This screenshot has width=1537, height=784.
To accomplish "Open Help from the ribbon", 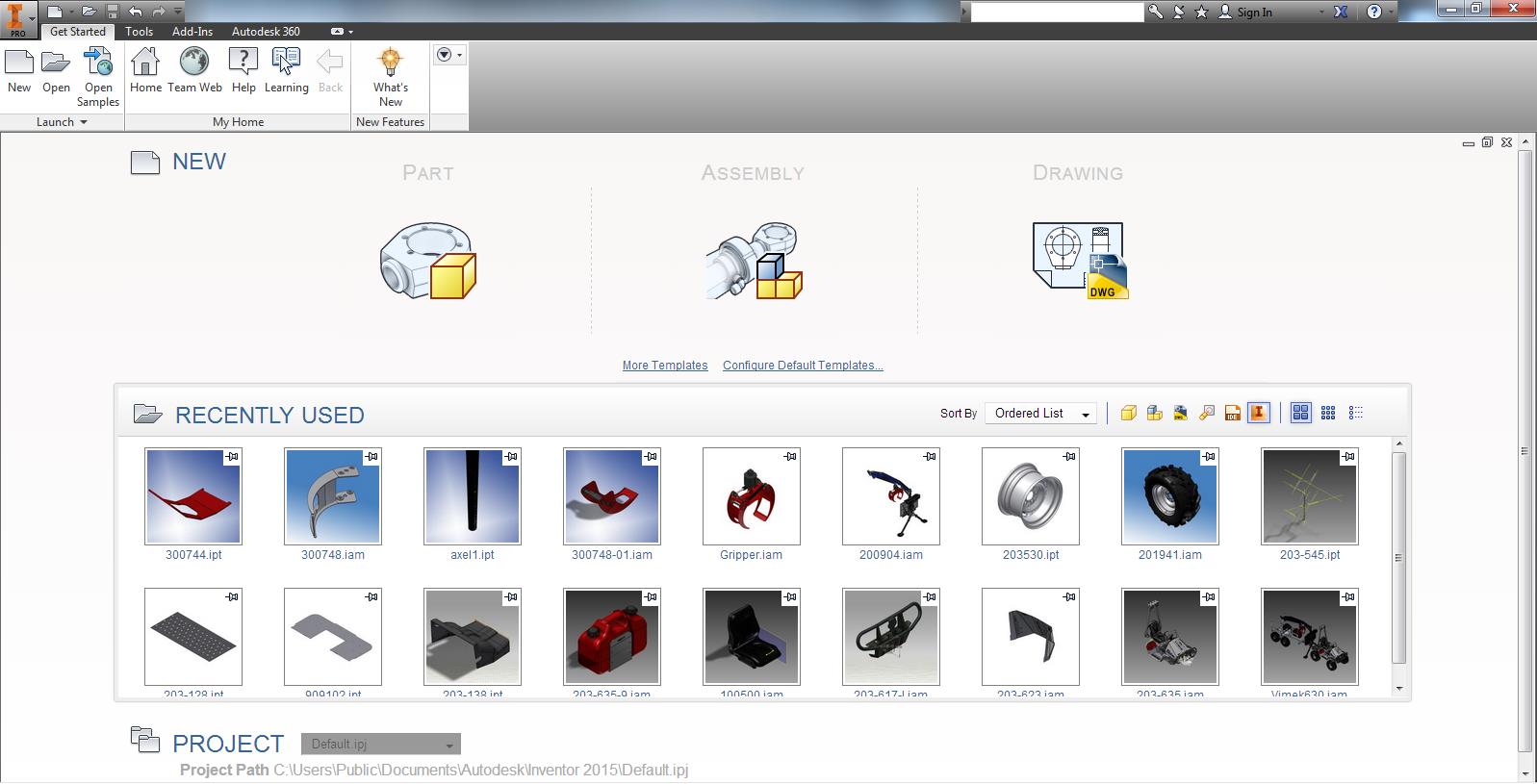I will click(243, 71).
